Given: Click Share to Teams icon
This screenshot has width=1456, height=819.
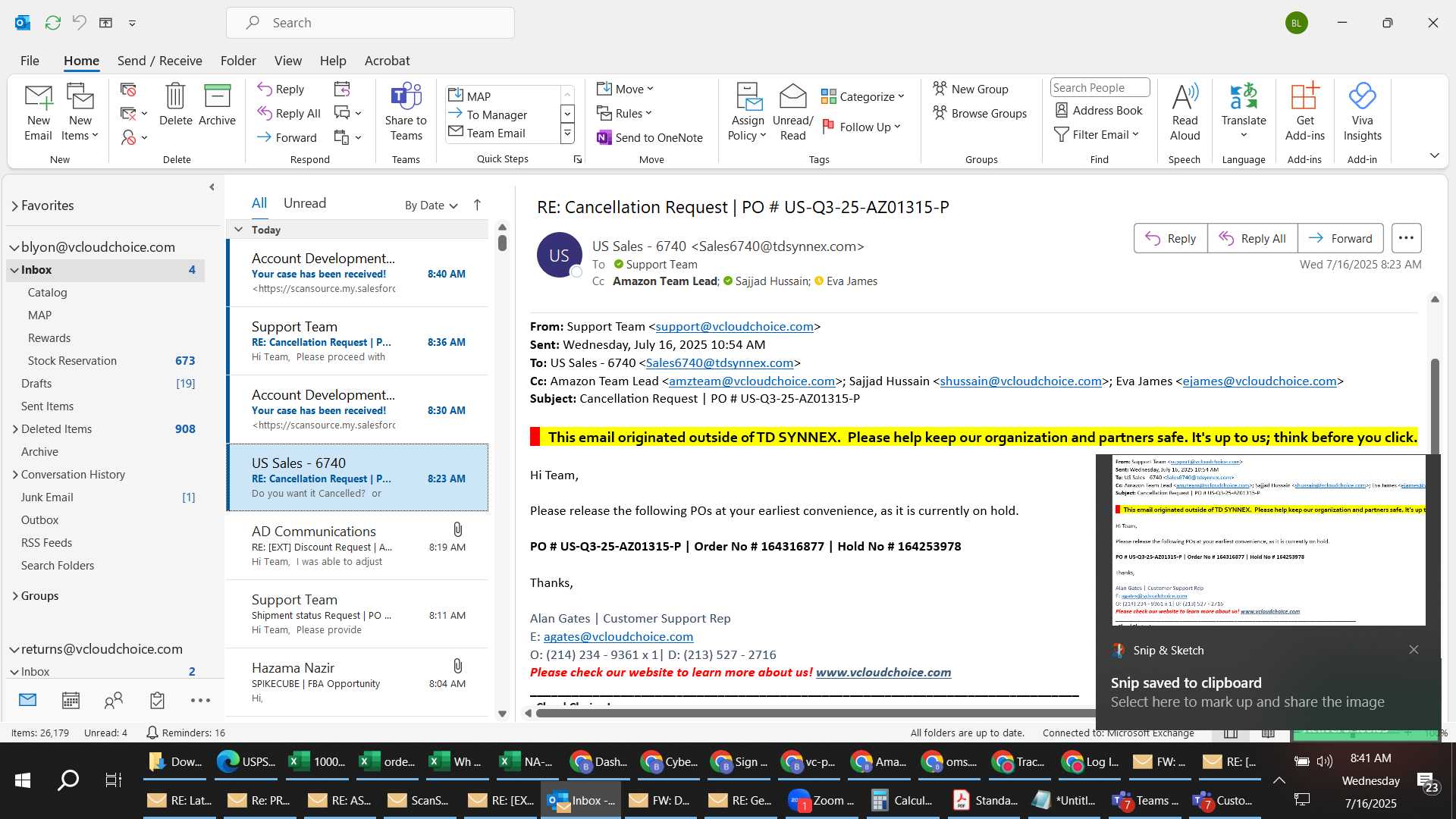Looking at the screenshot, I should pyautogui.click(x=406, y=112).
